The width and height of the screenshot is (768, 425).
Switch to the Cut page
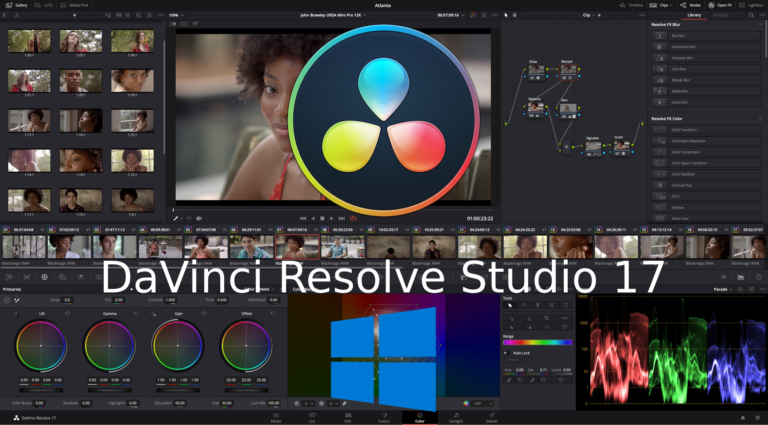tap(312, 418)
